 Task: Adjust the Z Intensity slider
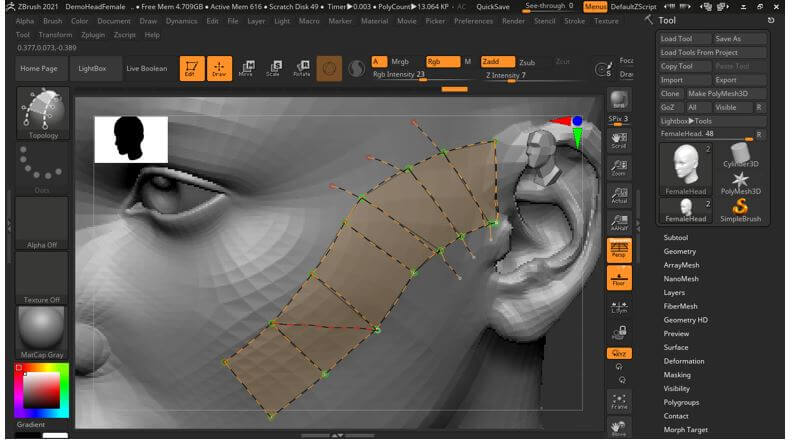pyautogui.click(x=532, y=75)
